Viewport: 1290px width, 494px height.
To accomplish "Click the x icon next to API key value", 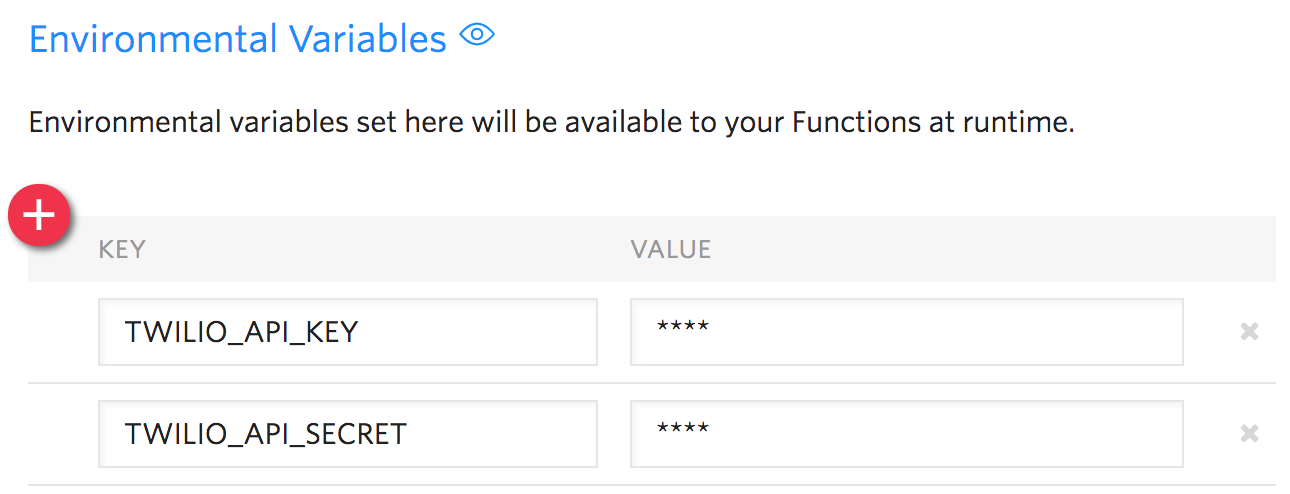I will [x=1249, y=332].
